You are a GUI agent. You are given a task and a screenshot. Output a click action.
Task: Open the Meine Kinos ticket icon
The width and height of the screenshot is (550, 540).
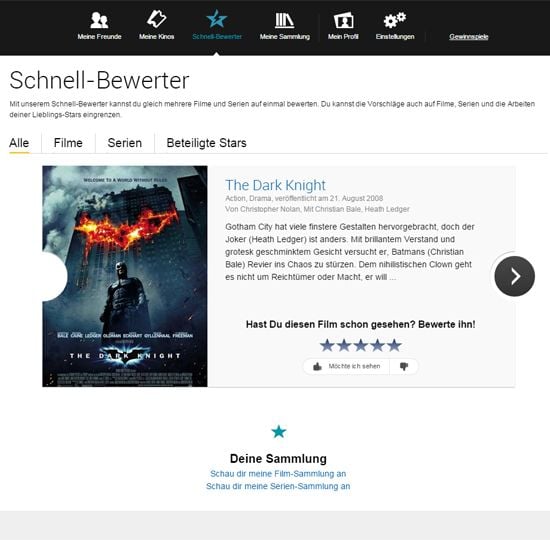tap(156, 19)
